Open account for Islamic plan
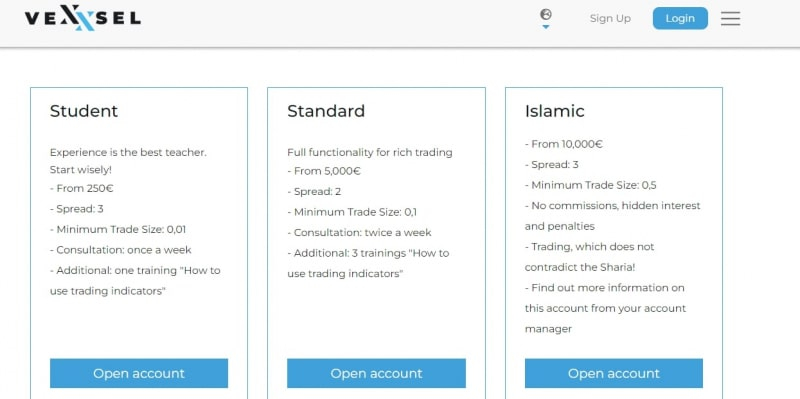Image resolution: width=800 pixels, height=399 pixels. [614, 373]
